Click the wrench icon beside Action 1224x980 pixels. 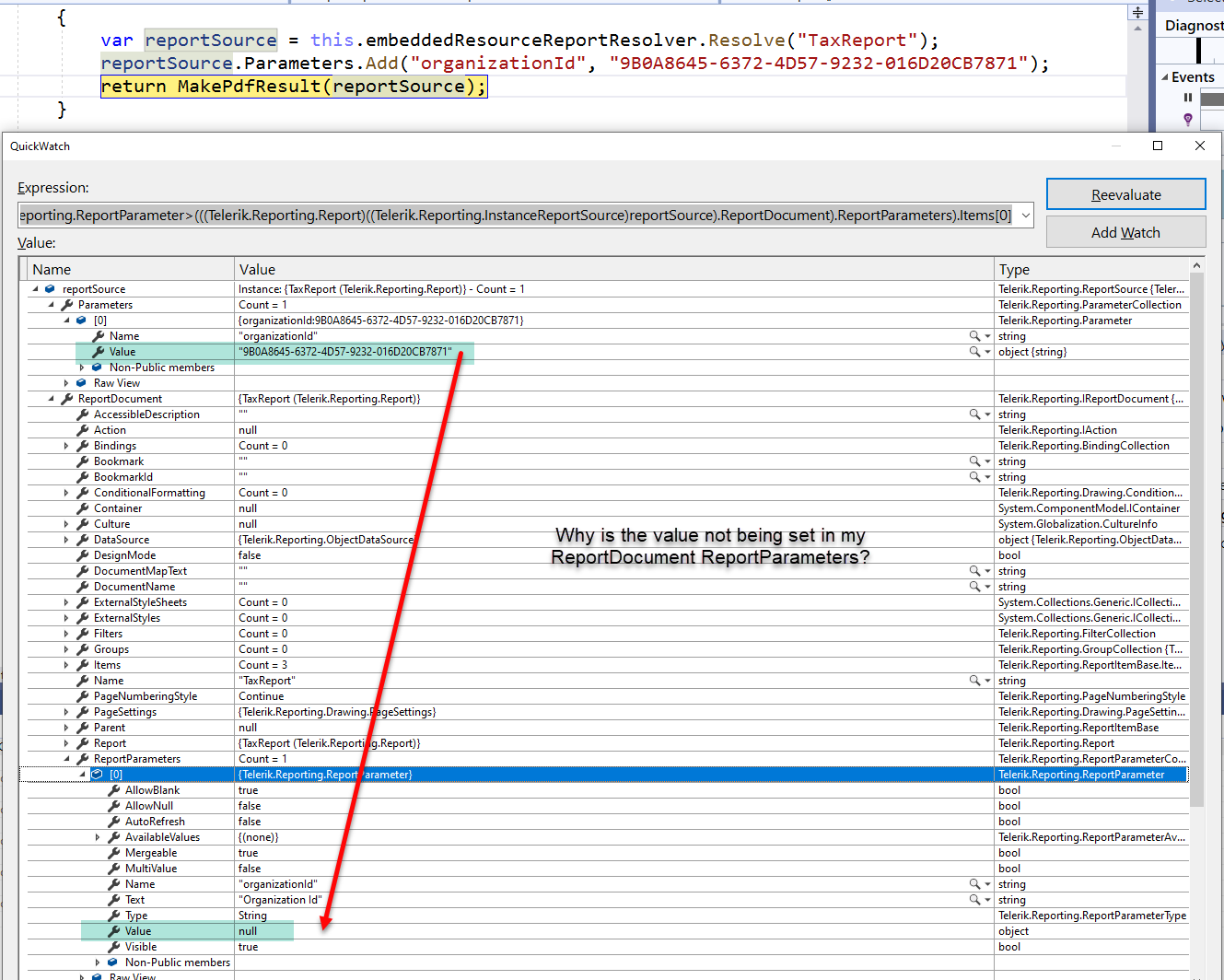pos(83,430)
